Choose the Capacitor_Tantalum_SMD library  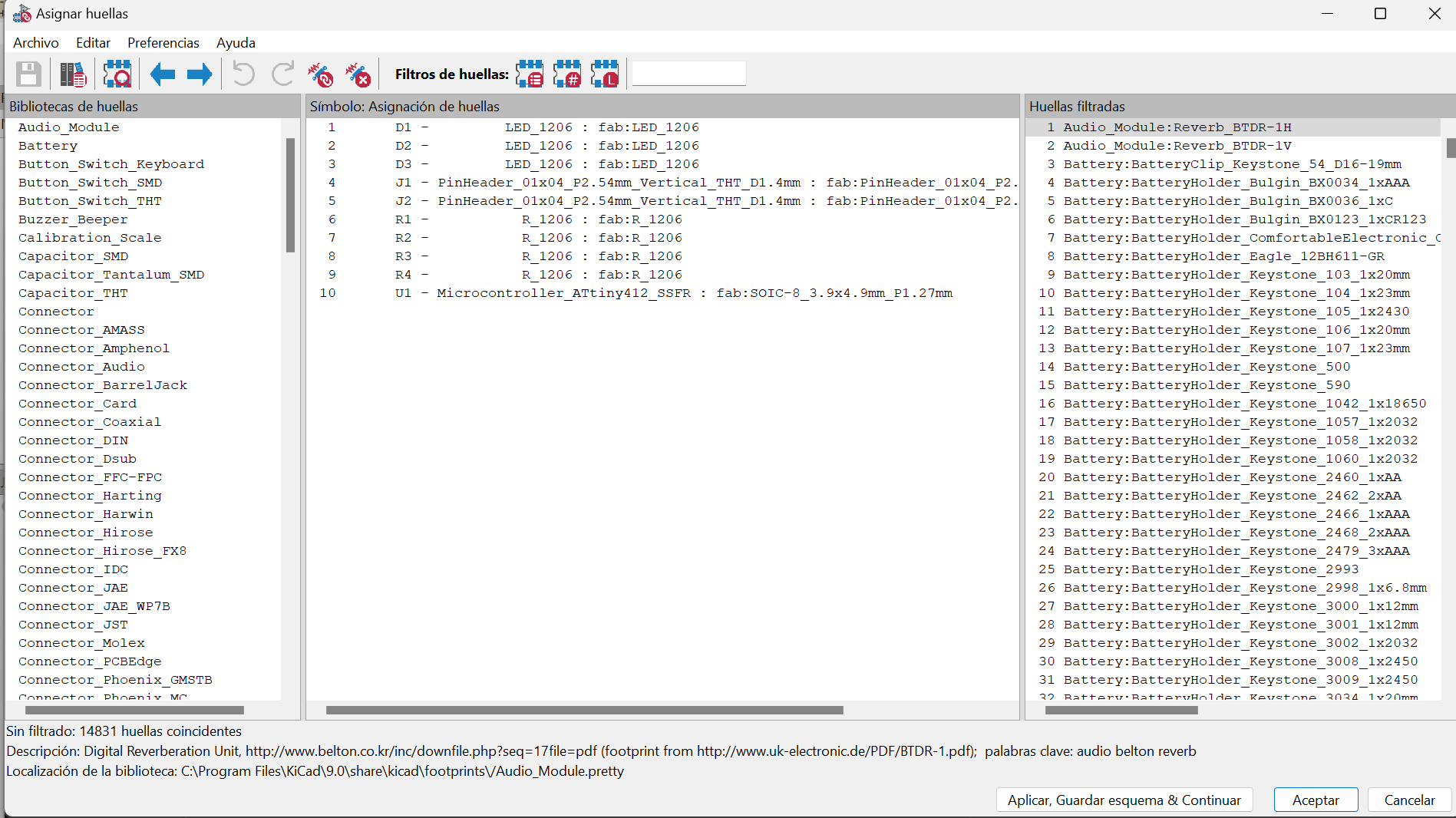pos(111,275)
